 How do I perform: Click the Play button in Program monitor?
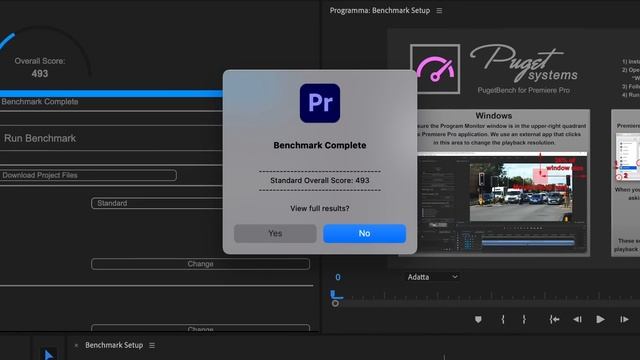[x=600, y=320]
